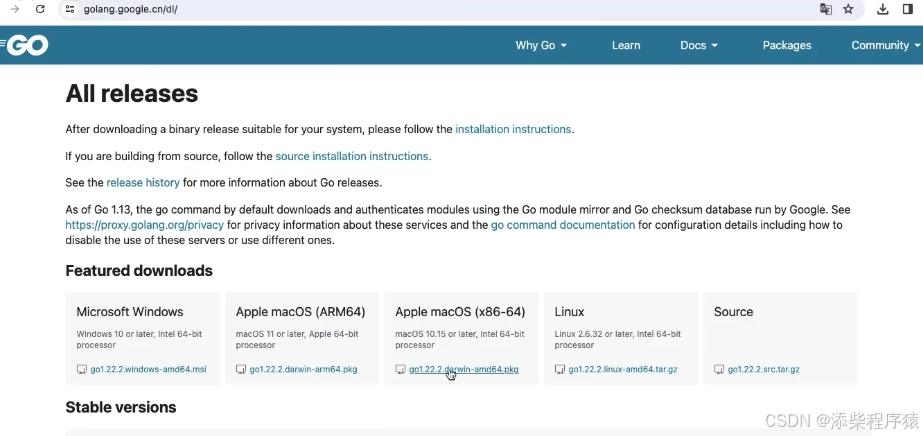Open the proxy.golang.org/privacy link
The image size is (923, 436).
pos(144,225)
